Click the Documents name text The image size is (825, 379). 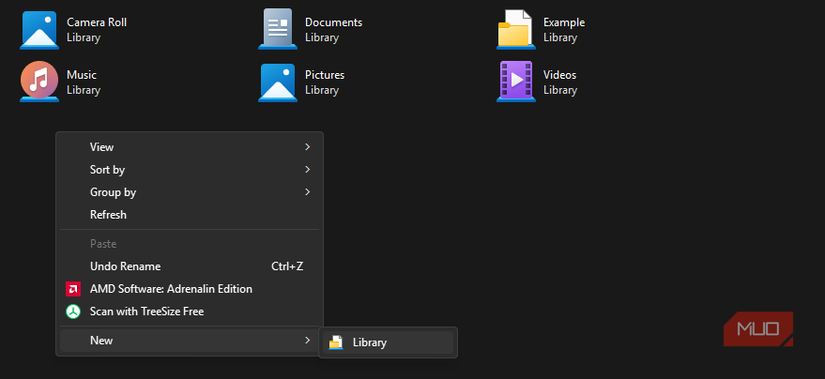[x=334, y=23]
